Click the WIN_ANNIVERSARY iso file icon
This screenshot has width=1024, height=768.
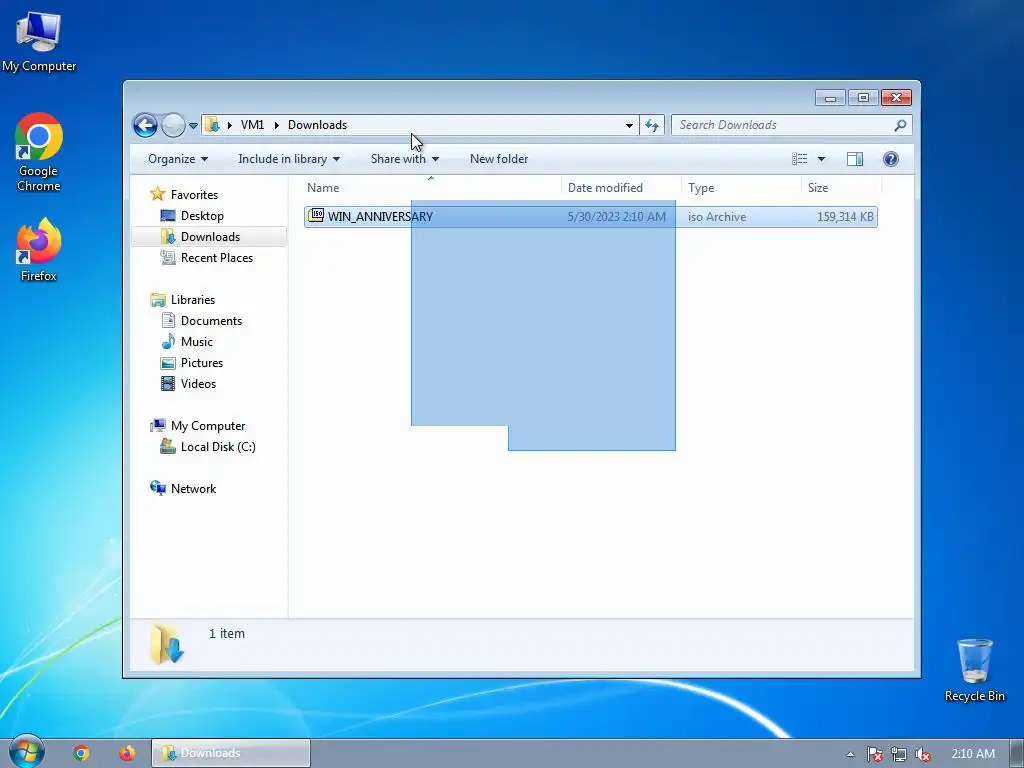(316, 216)
